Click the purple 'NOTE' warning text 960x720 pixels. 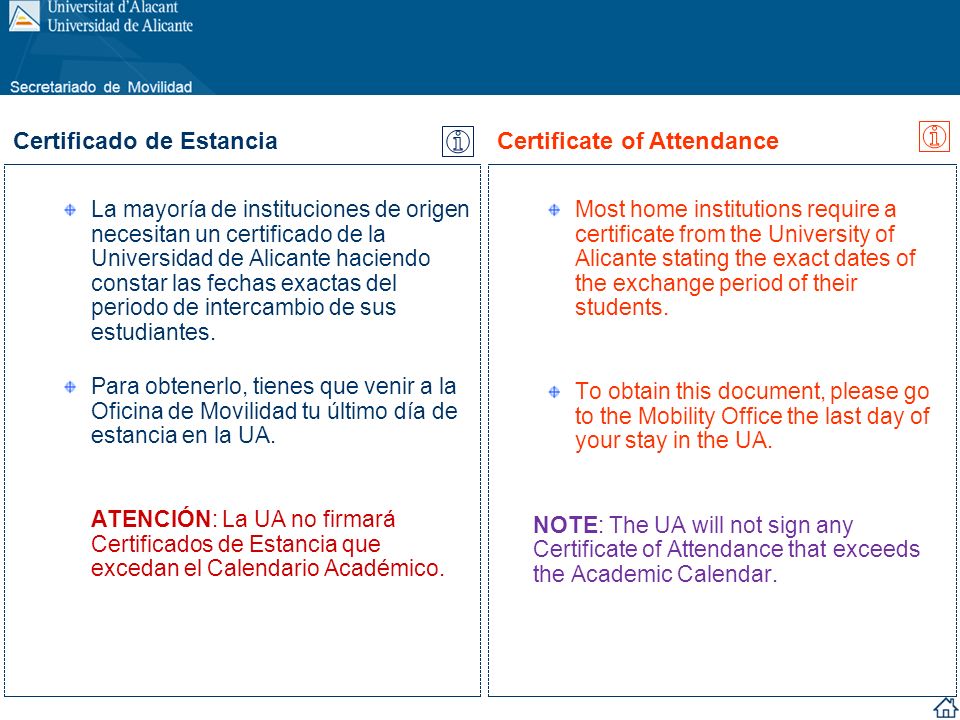coord(564,525)
